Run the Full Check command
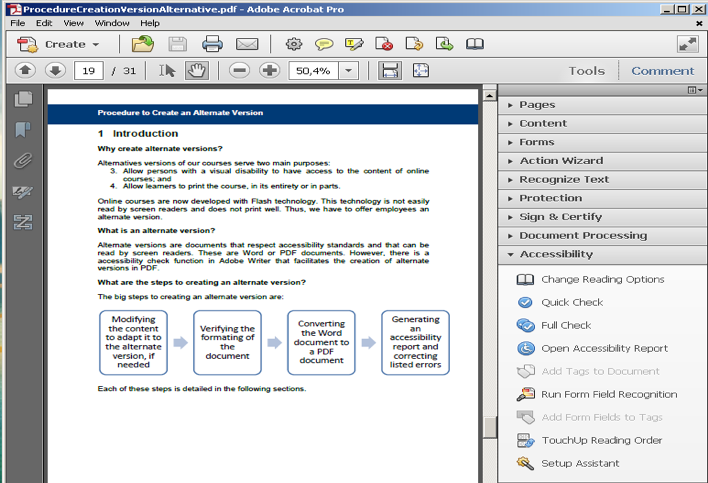The image size is (708, 483). (566, 325)
